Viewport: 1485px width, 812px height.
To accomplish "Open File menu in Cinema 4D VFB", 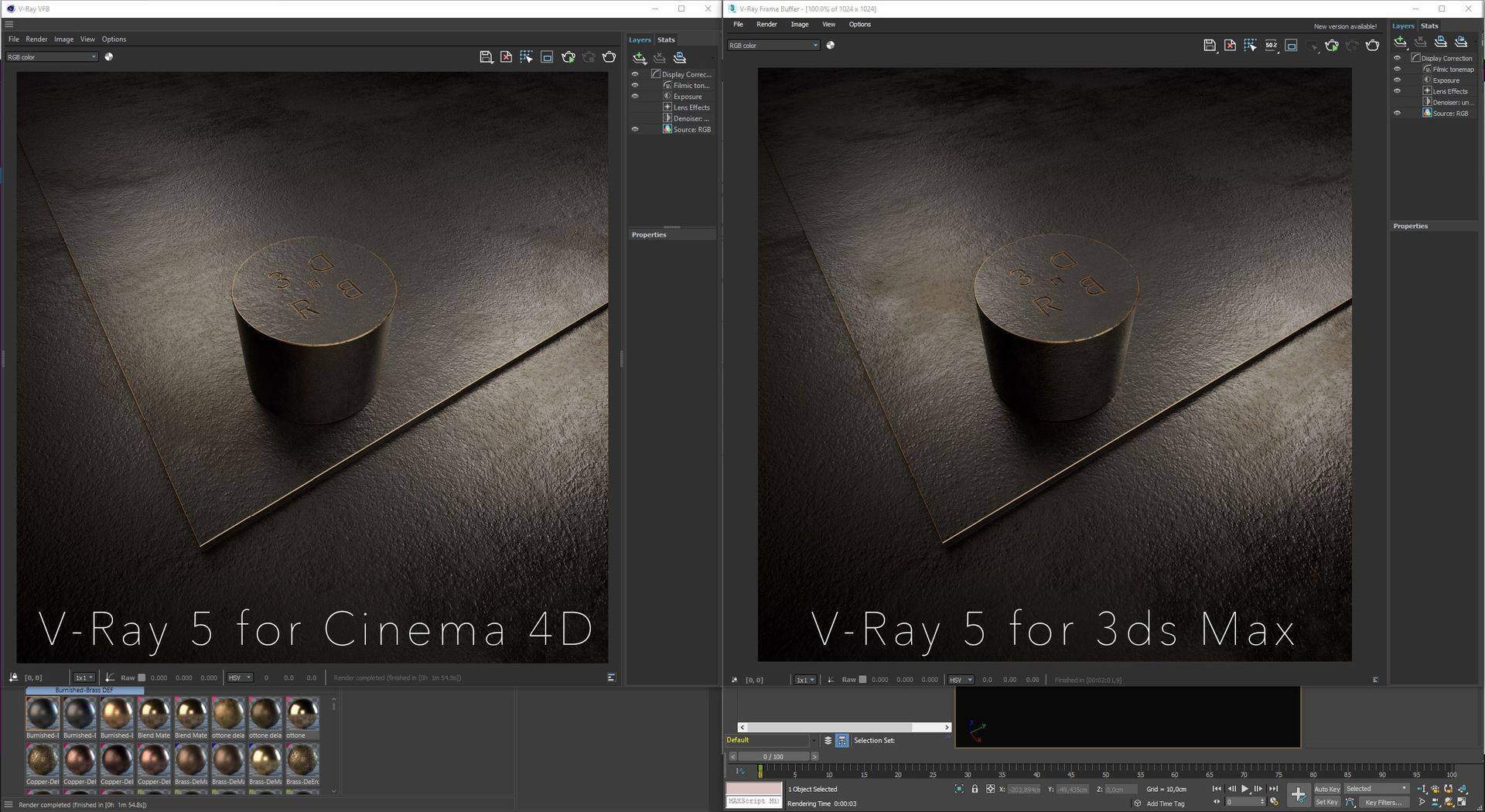I will tap(13, 39).
